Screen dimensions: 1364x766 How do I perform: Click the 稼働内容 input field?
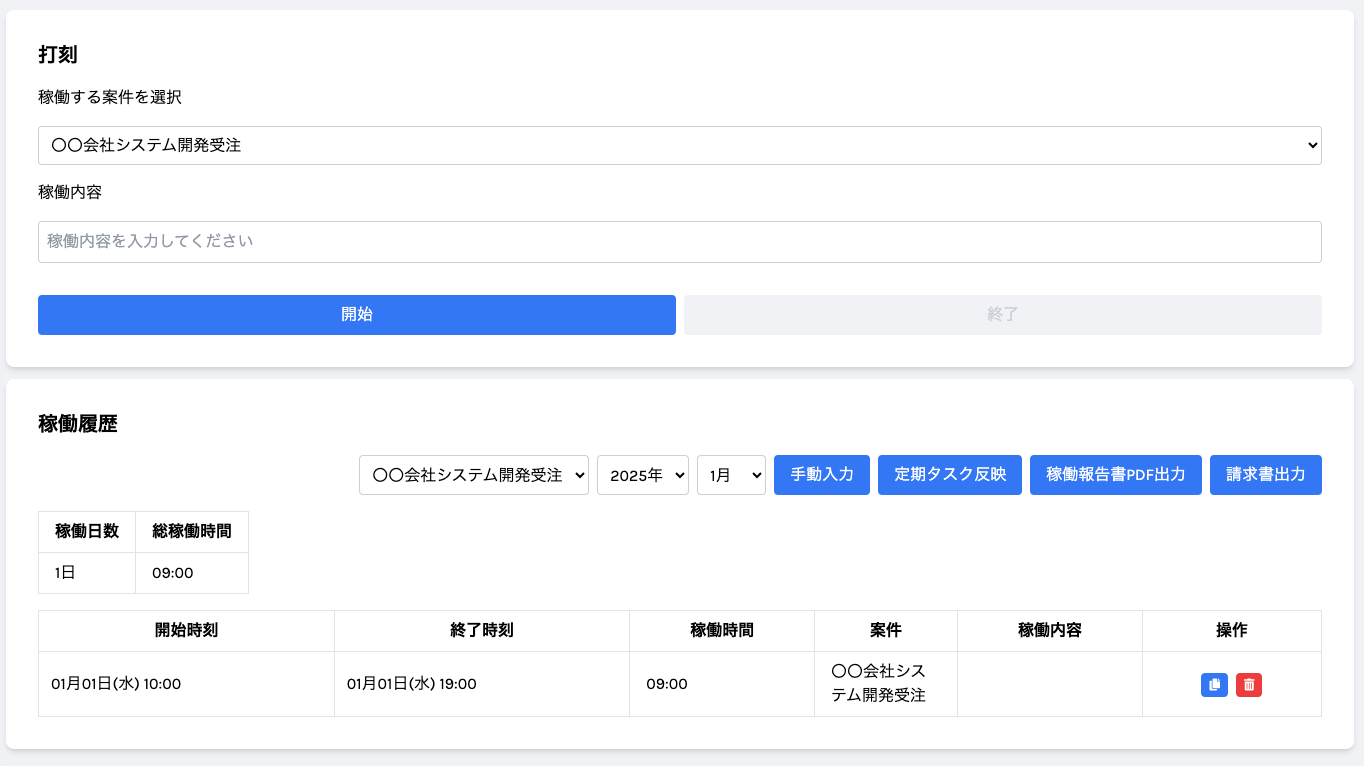[x=680, y=242]
